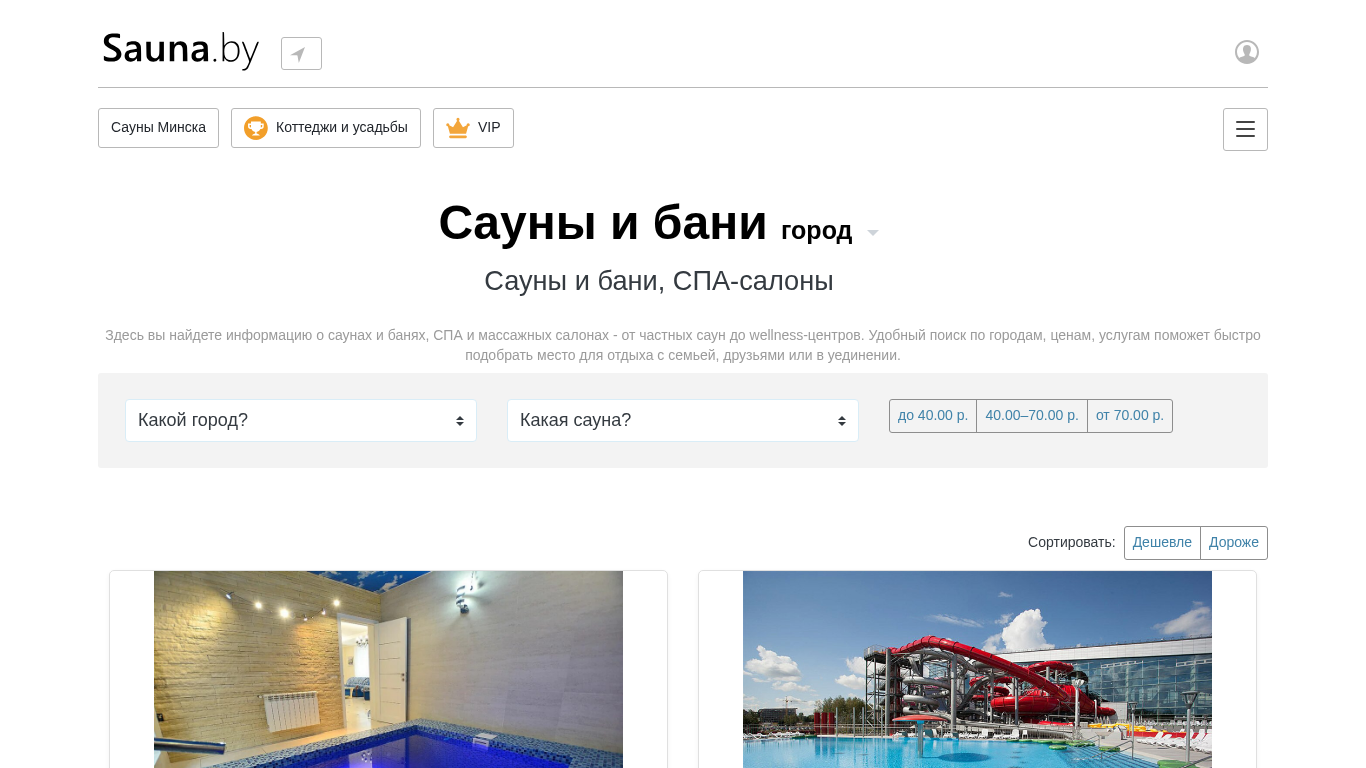
Task: Open Коттеджи и усадьбы section
Action: click(326, 128)
